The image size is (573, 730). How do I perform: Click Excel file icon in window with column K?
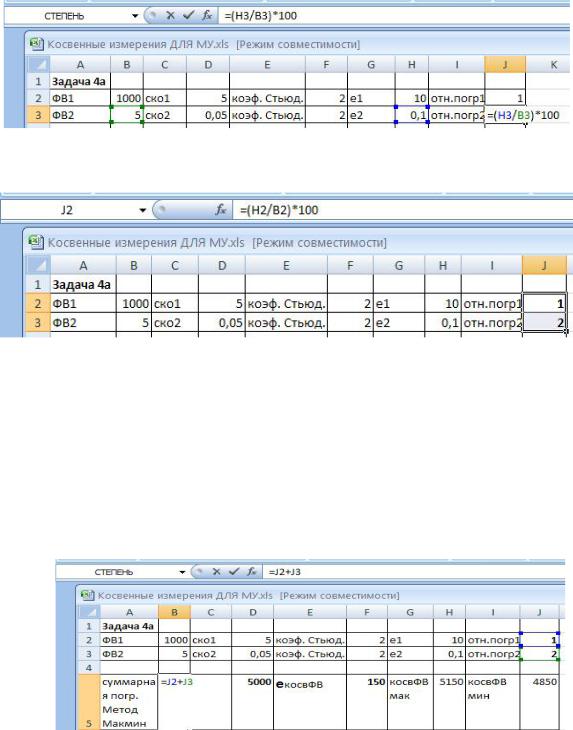(35, 44)
